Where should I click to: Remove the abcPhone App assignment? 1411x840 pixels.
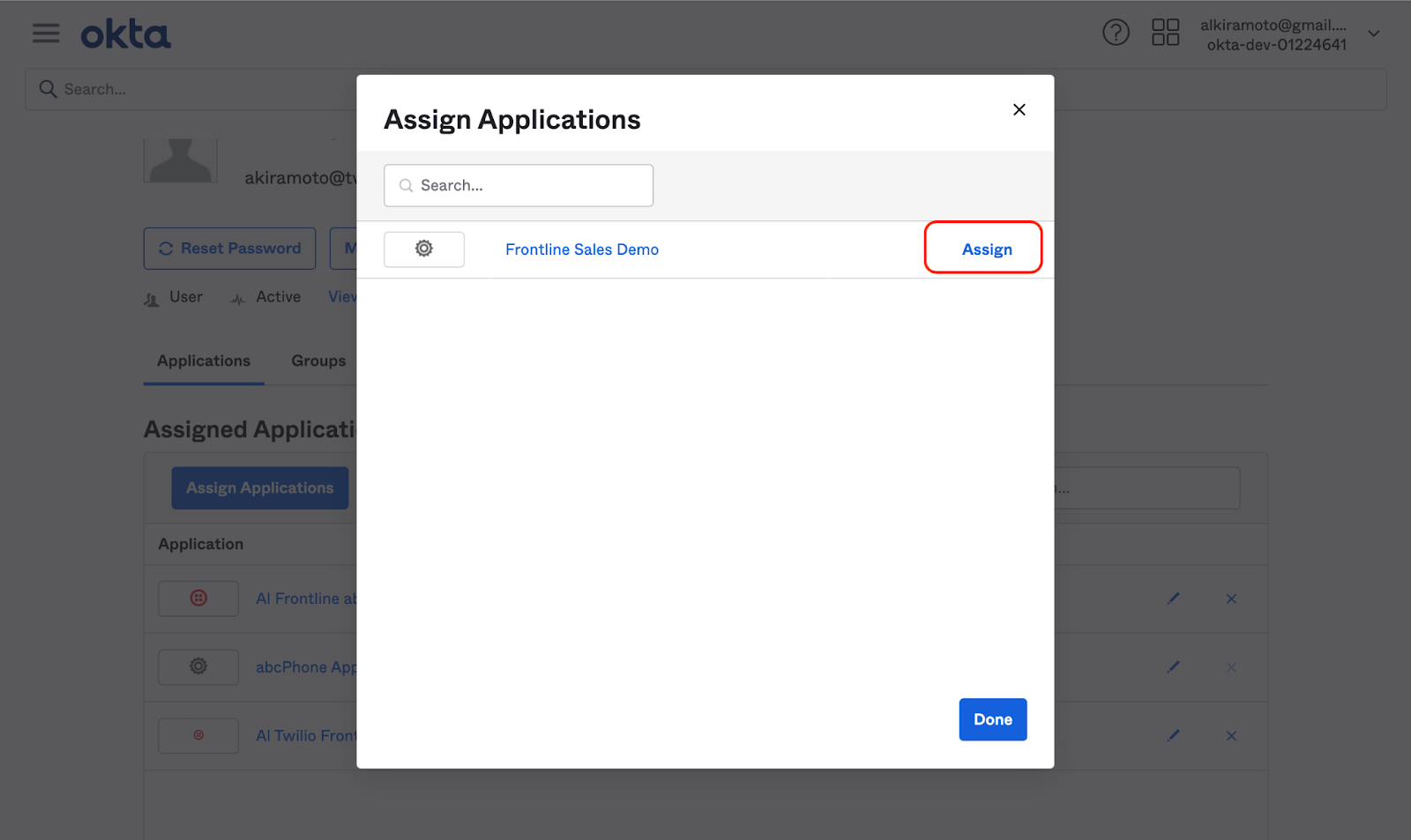pyautogui.click(x=1231, y=667)
